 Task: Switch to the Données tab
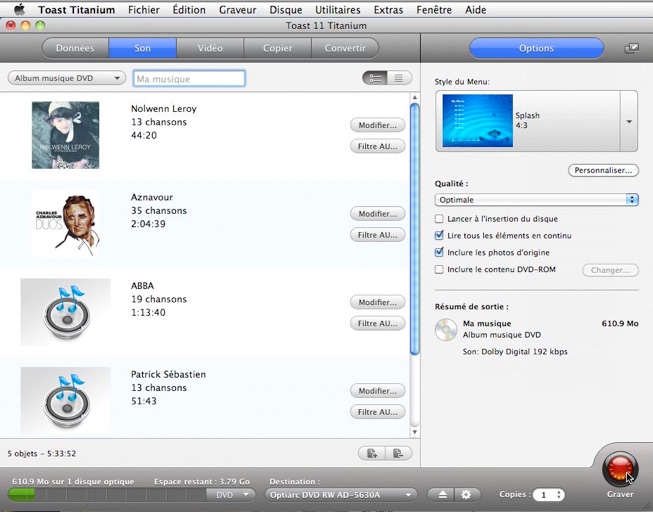click(75, 48)
